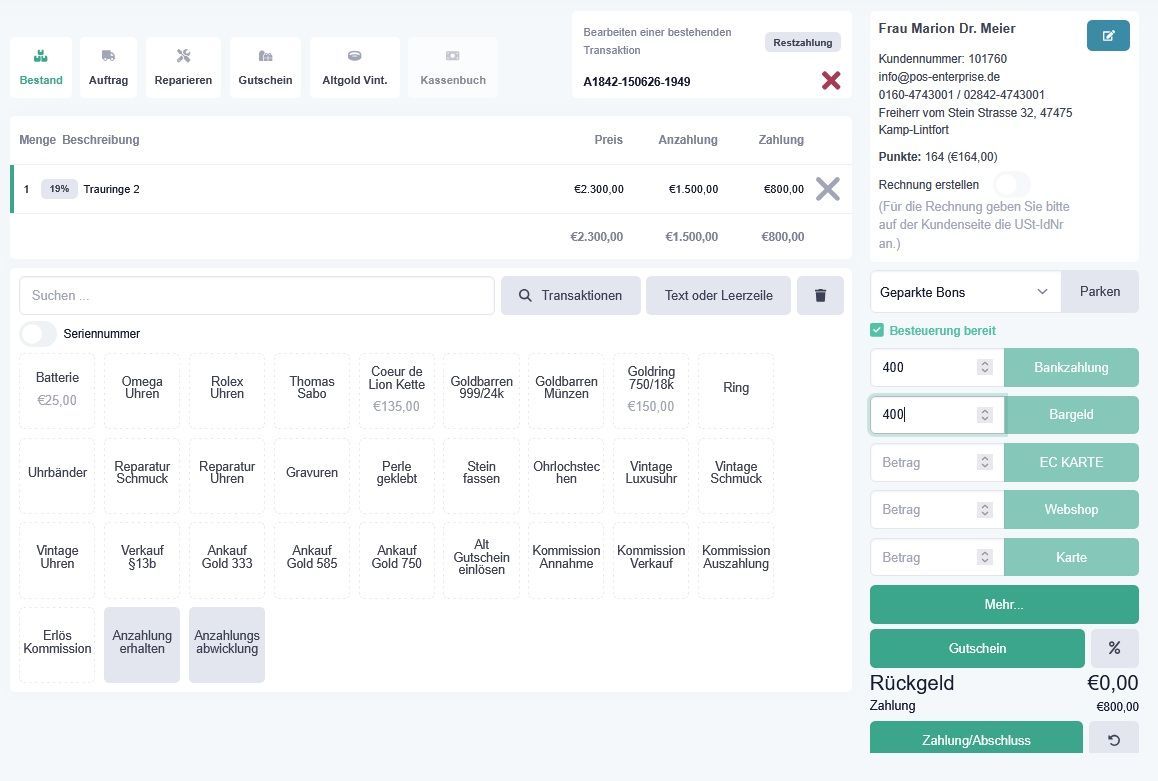Click the percent discount button
This screenshot has height=781, width=1158.
tap(1114, 648)
